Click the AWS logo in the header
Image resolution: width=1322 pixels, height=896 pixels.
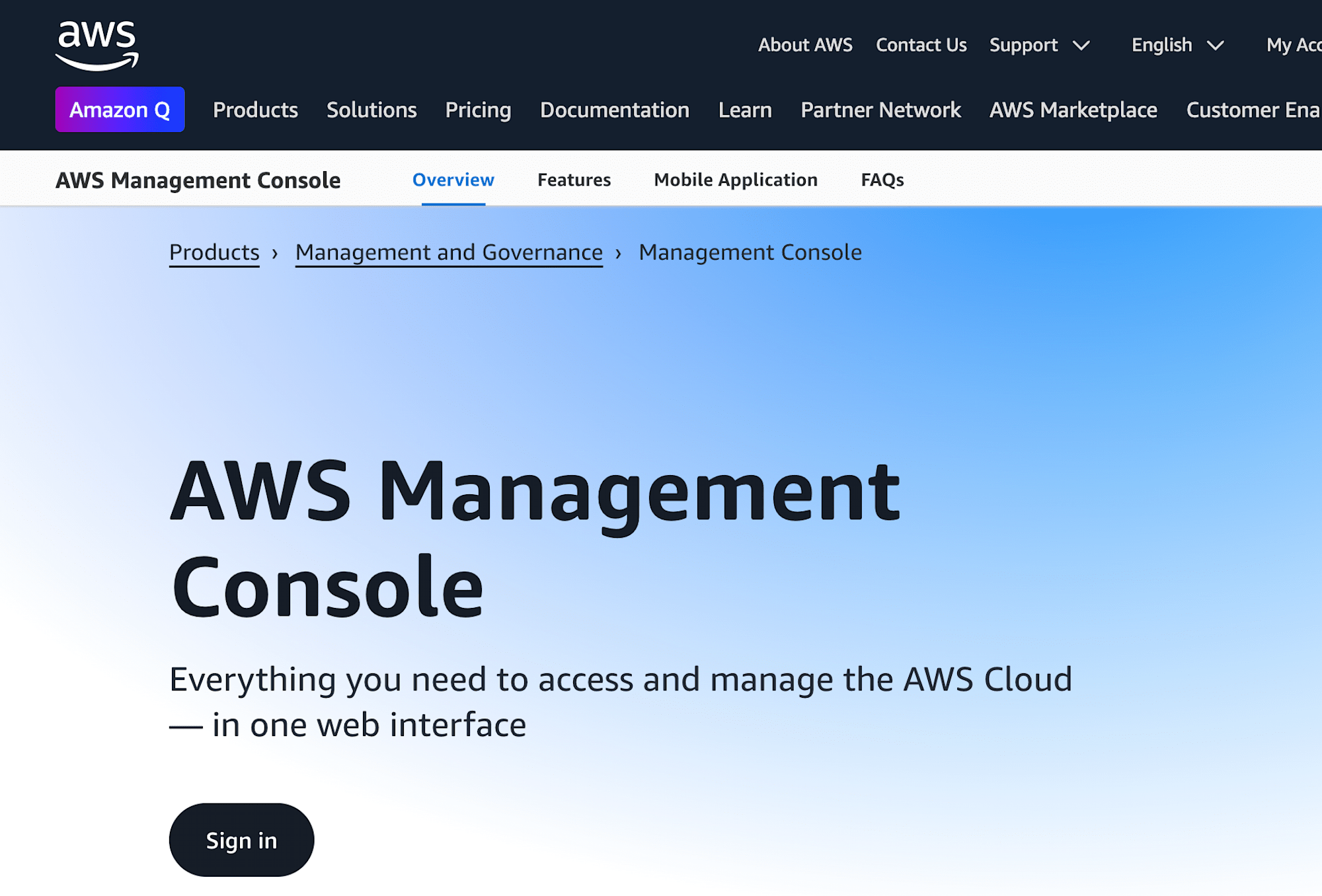click(97, 45)
